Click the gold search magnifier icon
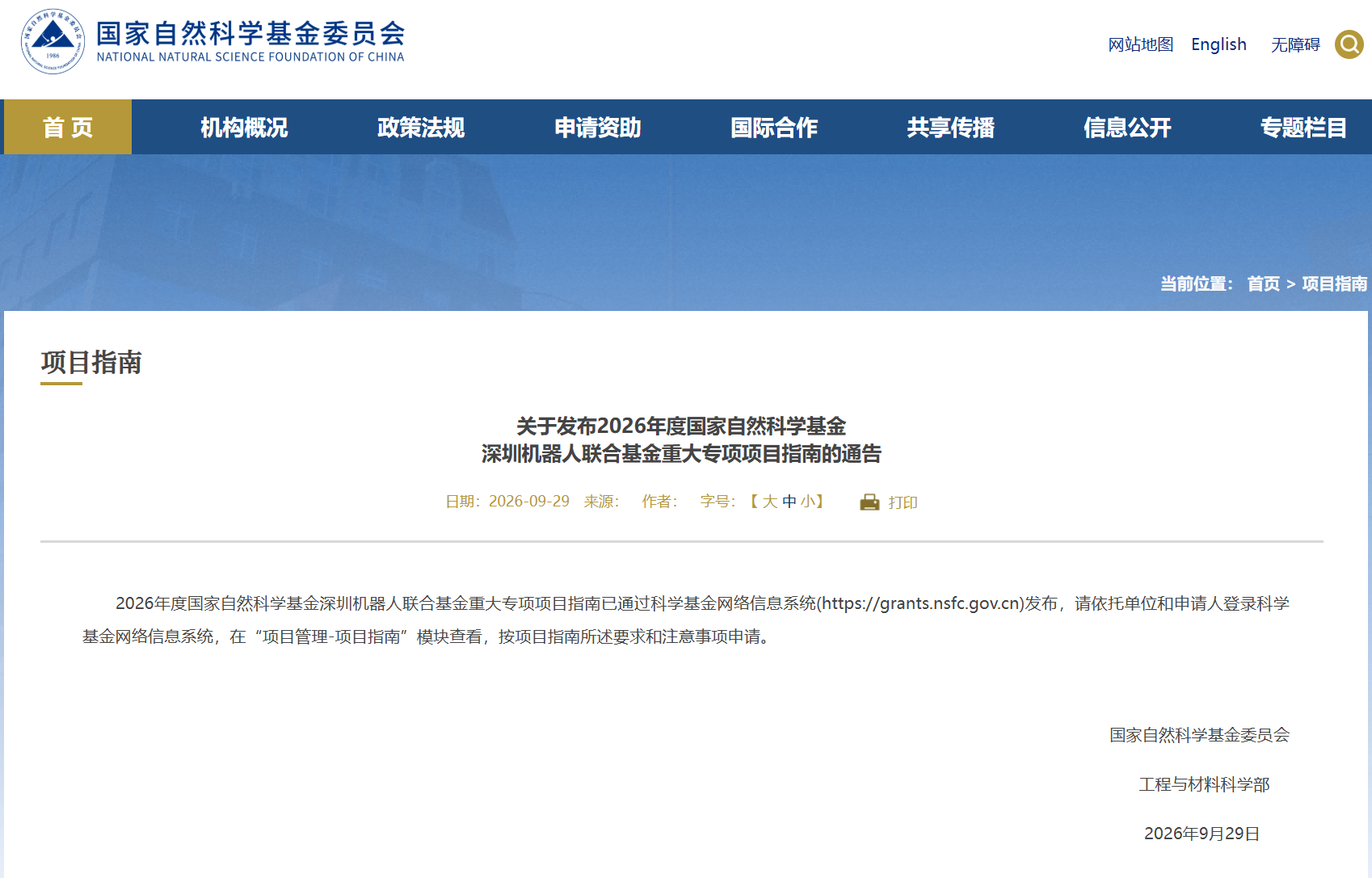The height and width of the screenshot is (878, 1372). coord(1349,44)
